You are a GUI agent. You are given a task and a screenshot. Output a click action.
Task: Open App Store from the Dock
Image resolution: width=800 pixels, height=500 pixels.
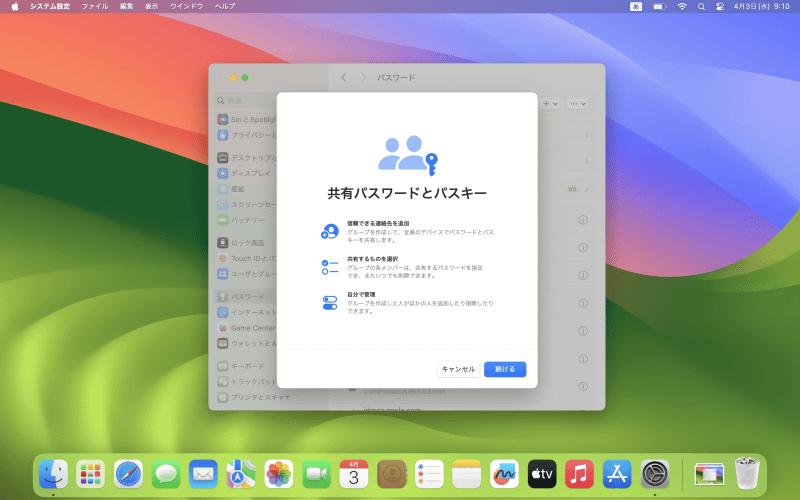click(617, 474)
